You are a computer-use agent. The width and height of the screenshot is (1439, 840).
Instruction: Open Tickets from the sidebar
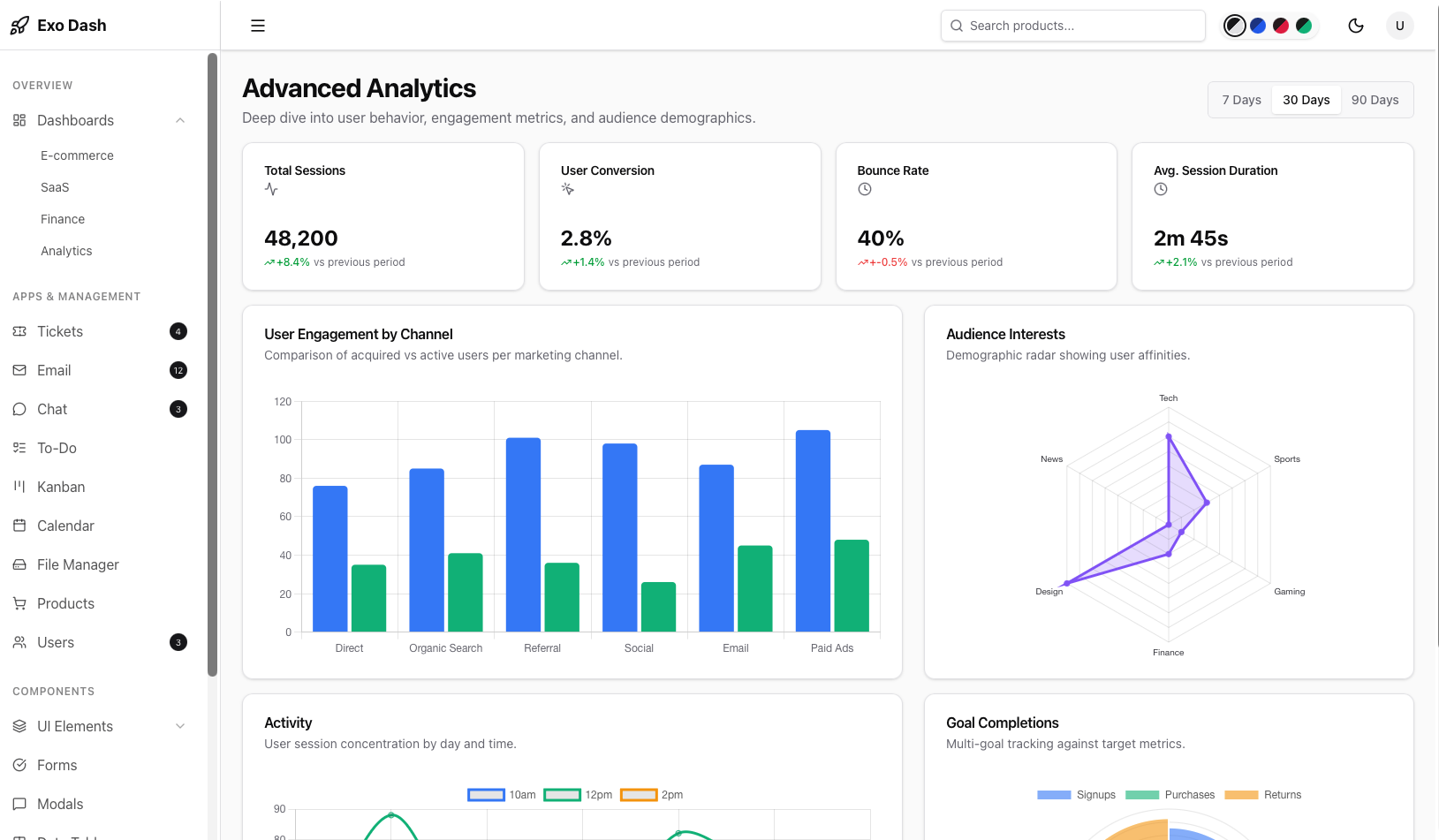pos(60,331)
